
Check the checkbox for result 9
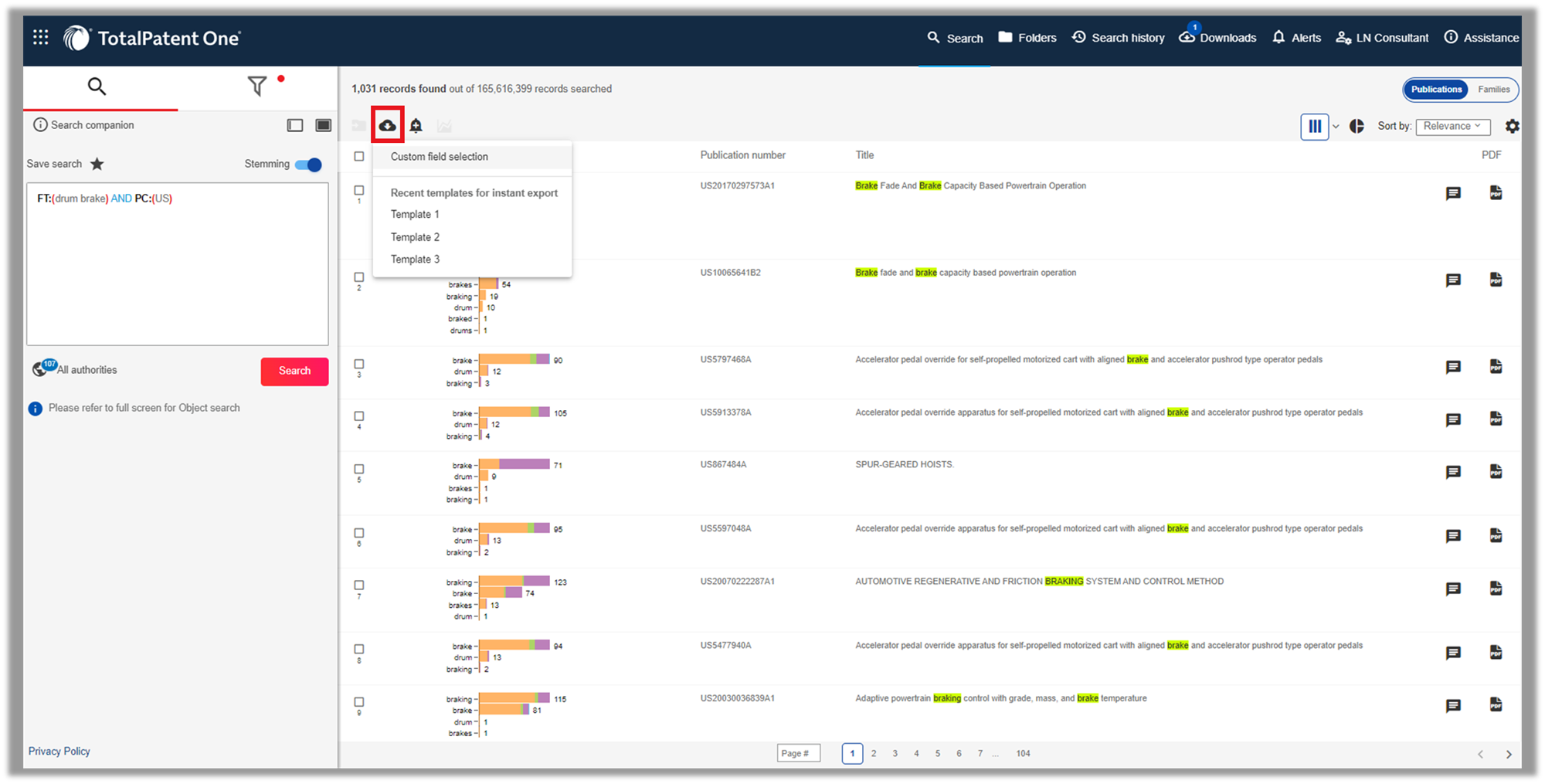click(x=359, y=702)
